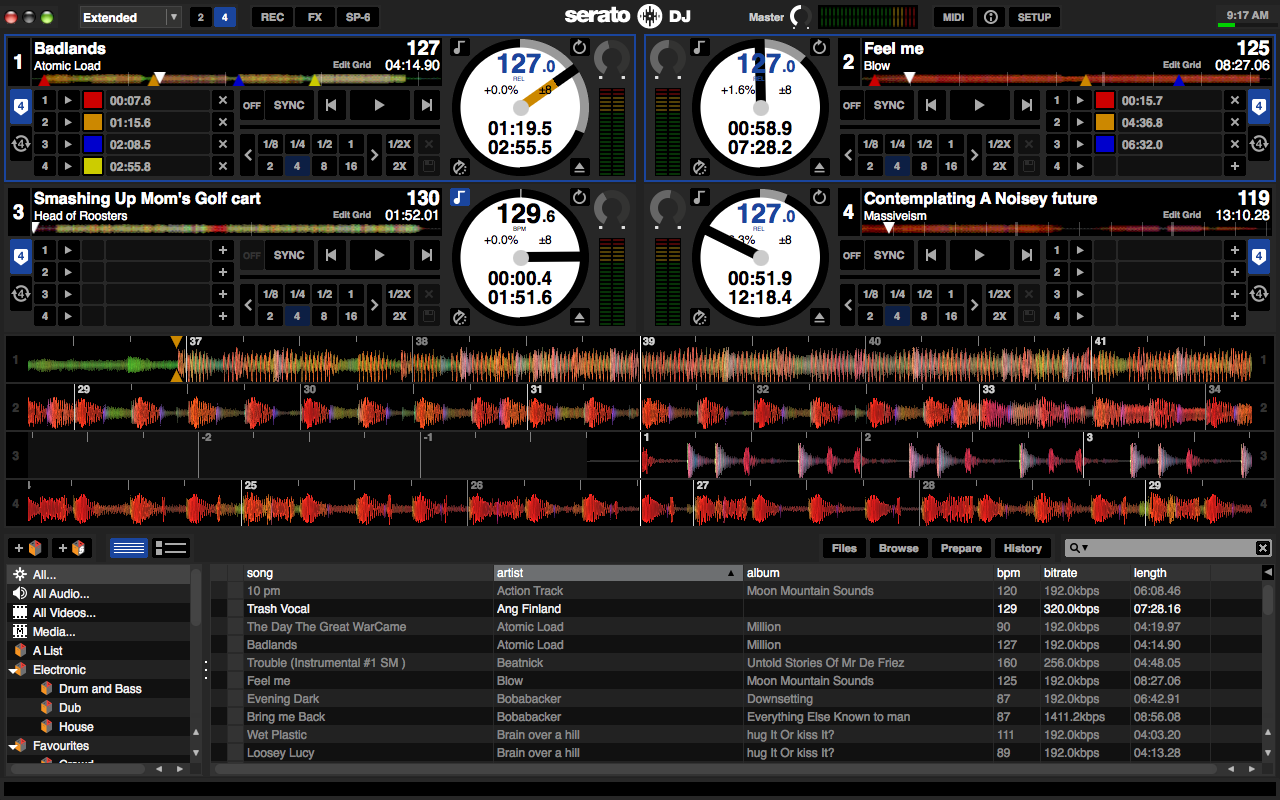Screen dimensions: 1280x800
Task: Open the History panel
Action: point(1022,548)
